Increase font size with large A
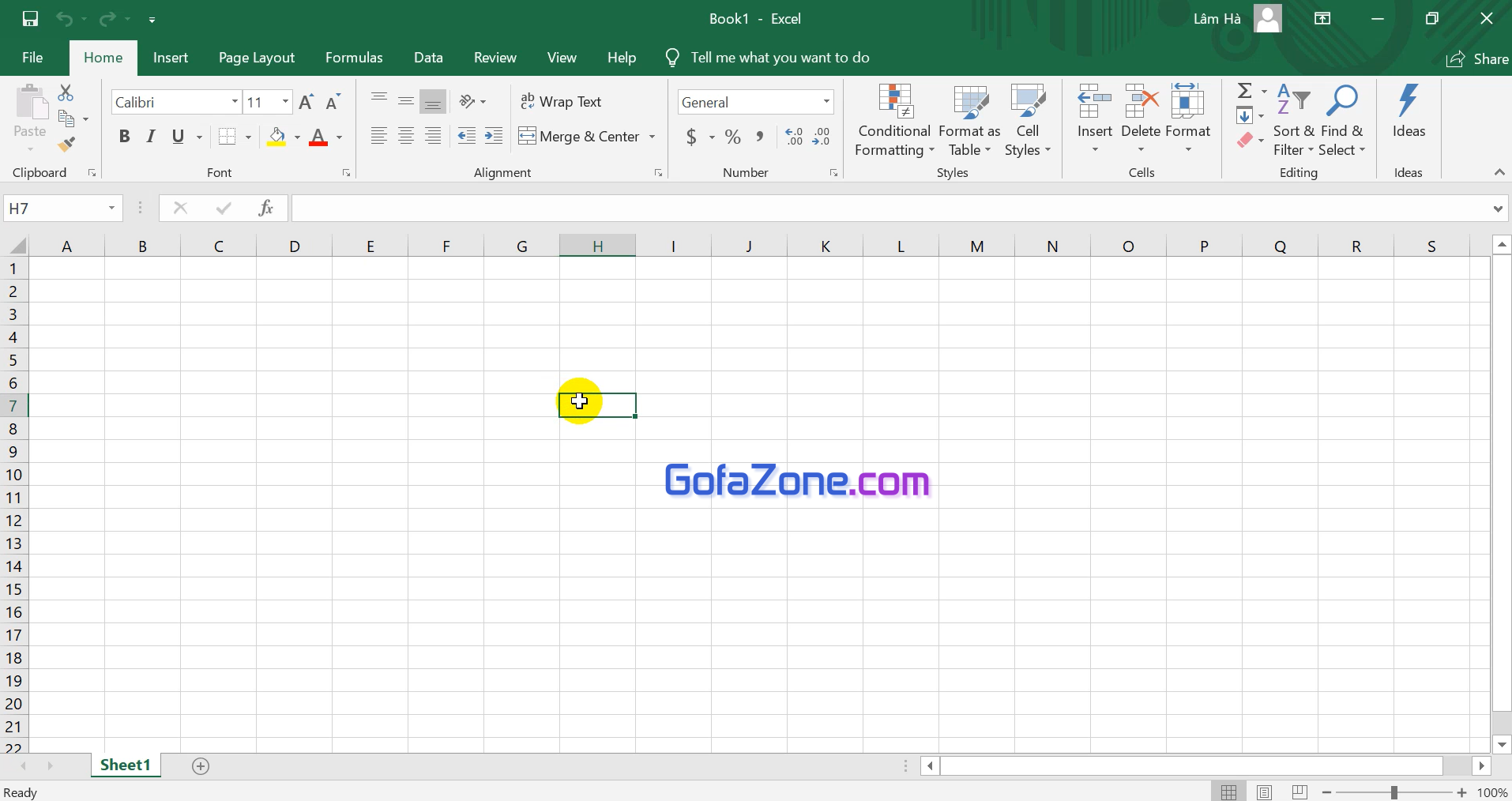The image size is (1512, 801). [307, 102]
